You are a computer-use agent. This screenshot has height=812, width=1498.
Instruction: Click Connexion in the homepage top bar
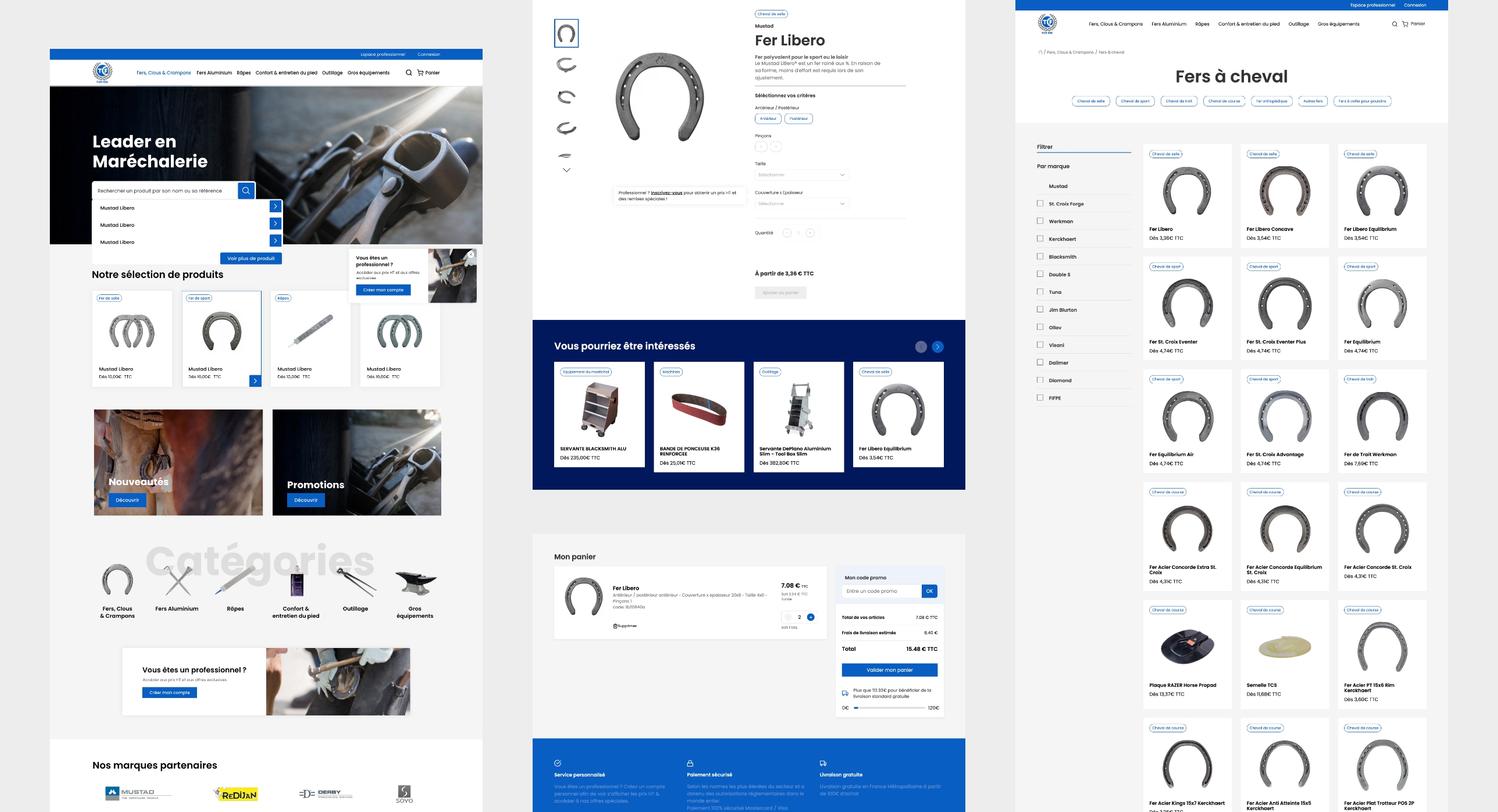coord(429,54)
